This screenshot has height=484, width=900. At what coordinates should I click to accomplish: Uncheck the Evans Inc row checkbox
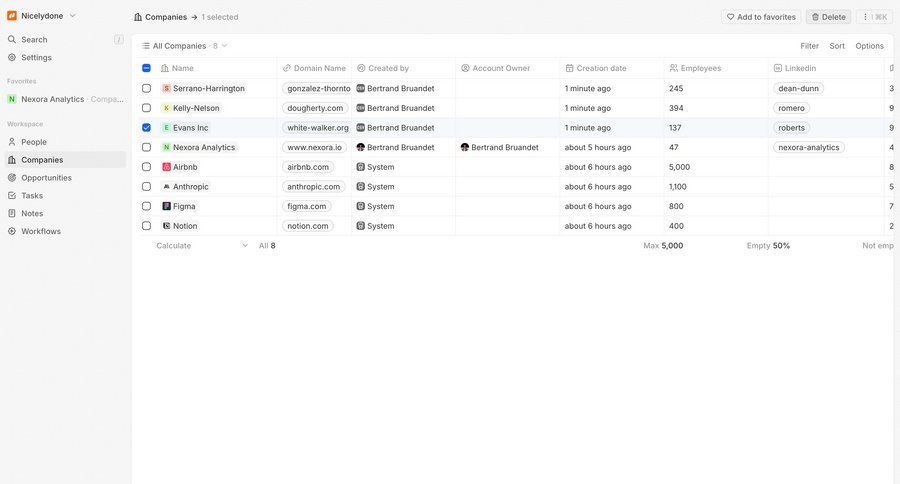[146, 127]
